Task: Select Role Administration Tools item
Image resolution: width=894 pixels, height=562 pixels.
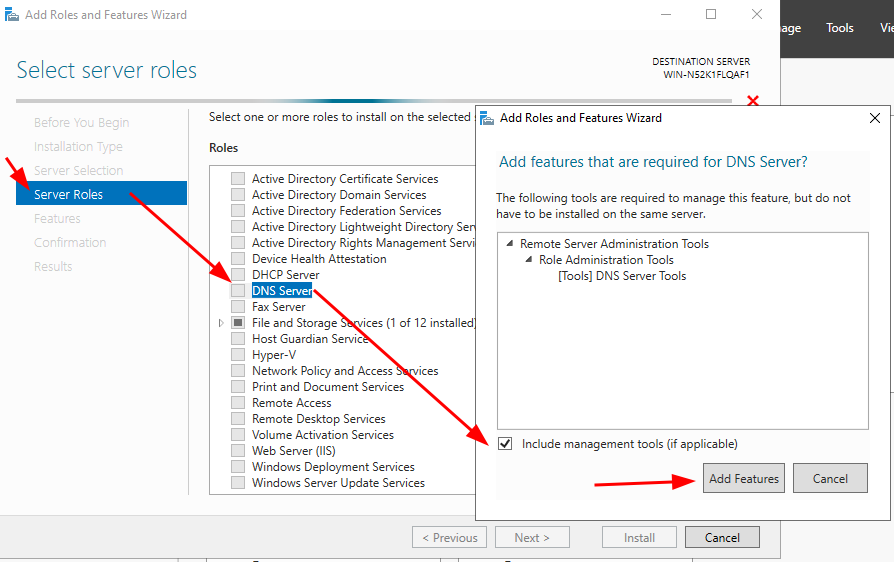Action: [x=606, y=260]
